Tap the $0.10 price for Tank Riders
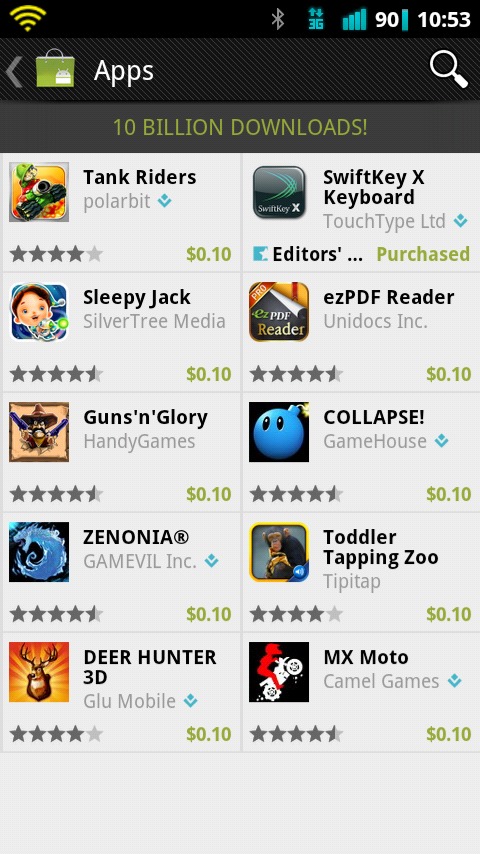480x854 pixels. point(209,254)
